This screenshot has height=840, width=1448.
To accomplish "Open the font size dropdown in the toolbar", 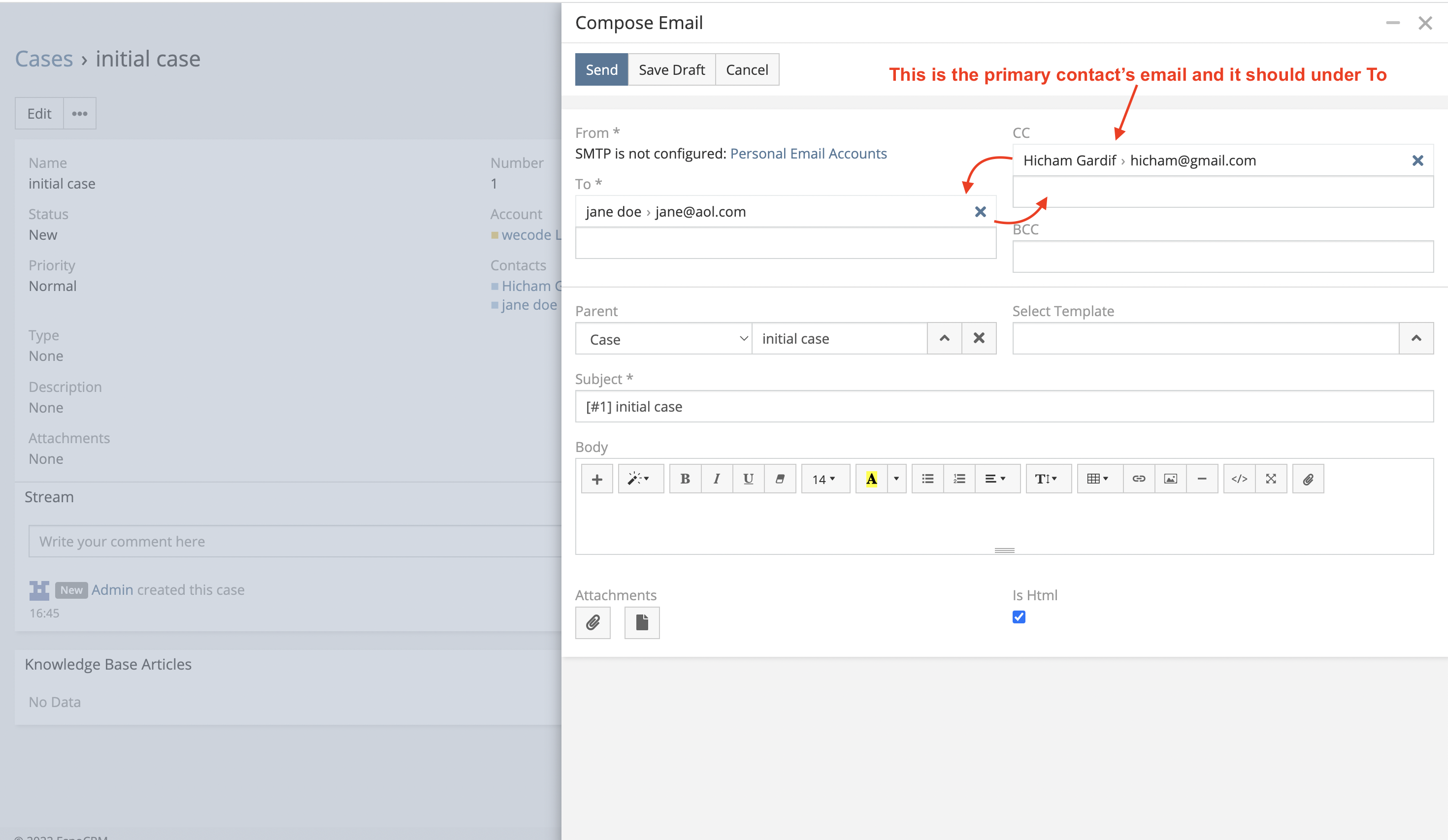I will pos(825,478).
